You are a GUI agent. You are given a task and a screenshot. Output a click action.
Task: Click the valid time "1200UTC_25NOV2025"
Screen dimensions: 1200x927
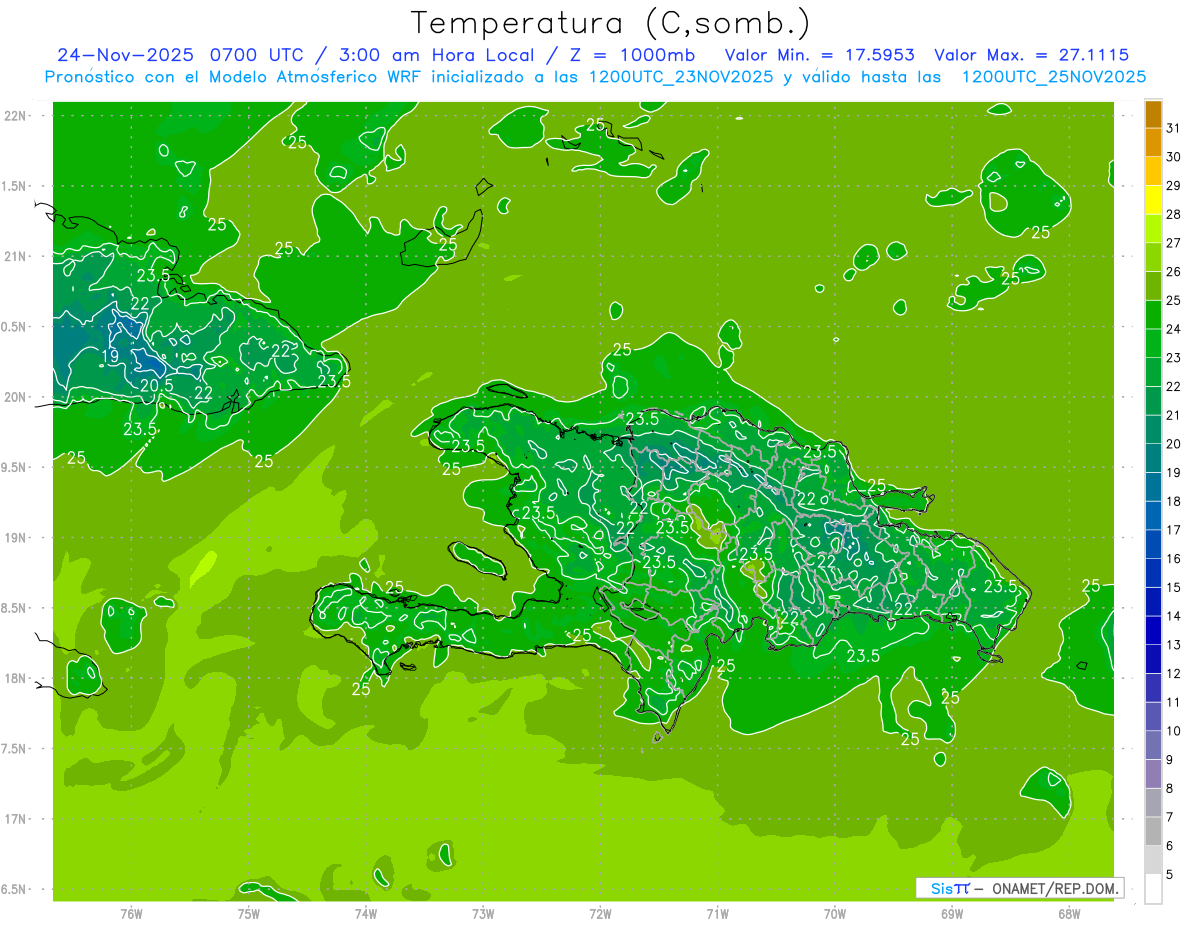point(1053,77)
